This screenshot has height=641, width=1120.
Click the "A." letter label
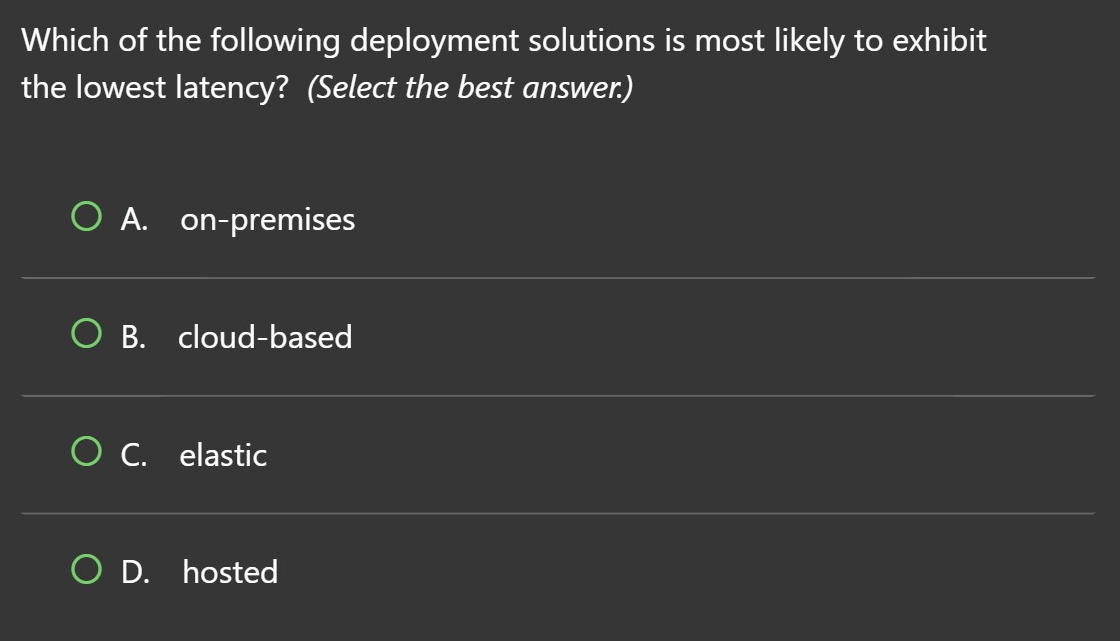pos(134,220)
